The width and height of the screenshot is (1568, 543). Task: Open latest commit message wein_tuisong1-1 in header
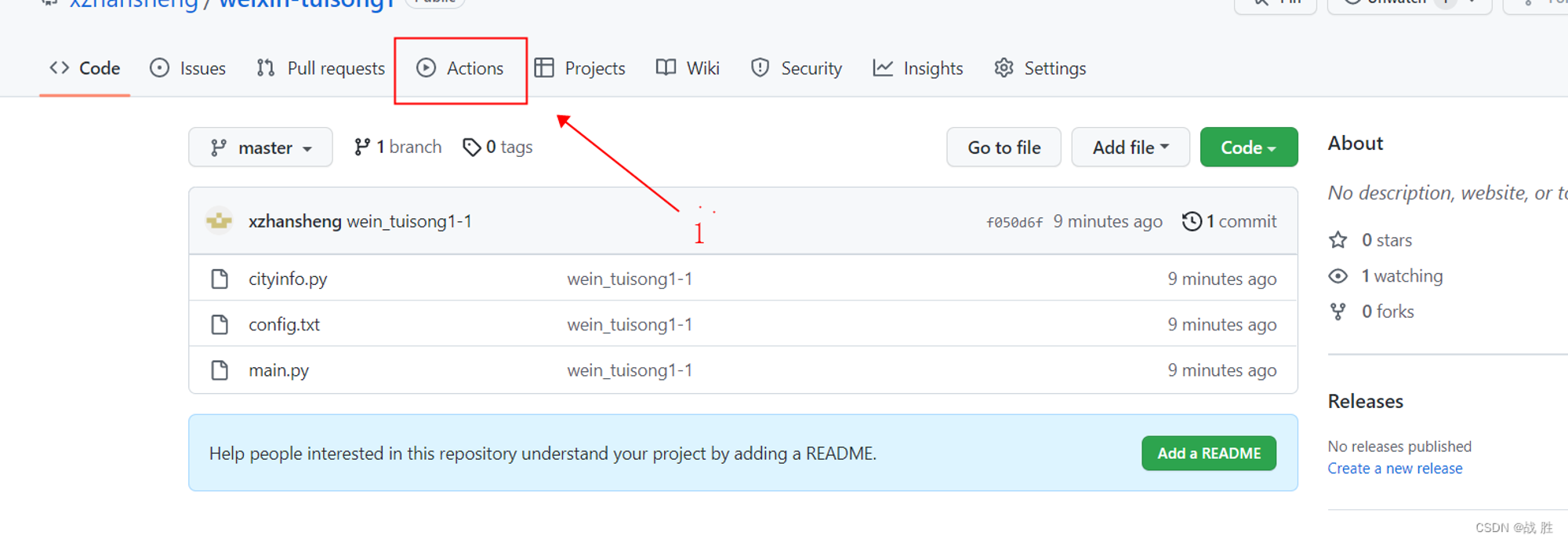(x=409, y=221)
